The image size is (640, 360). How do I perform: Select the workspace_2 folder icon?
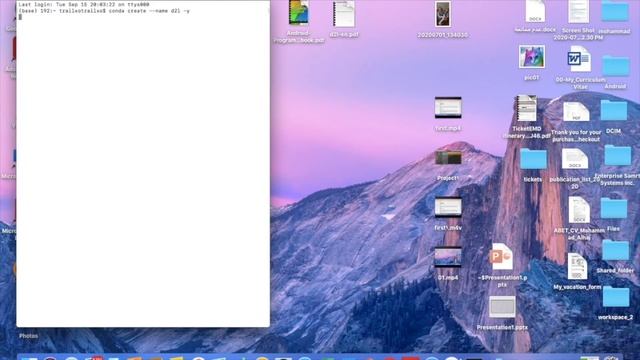(x=616, y=296)
